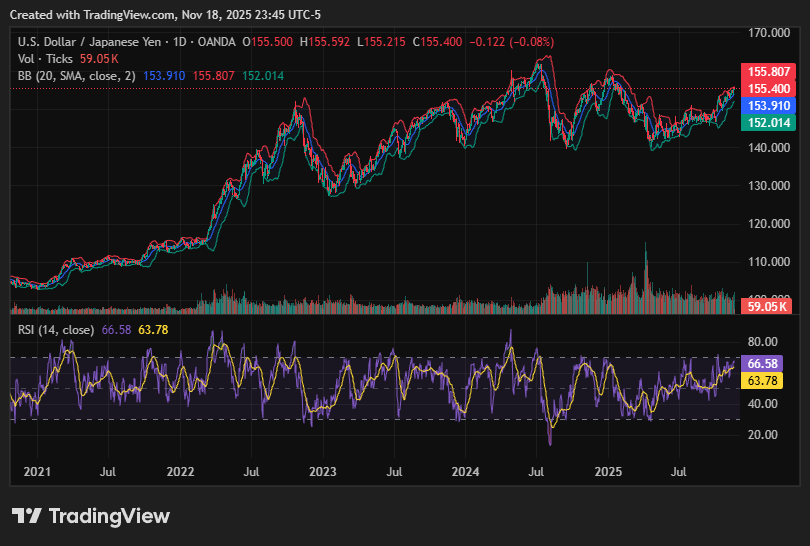
Task: Click the red 59.05K volume axis tag
Action: (x=770, y=307)
